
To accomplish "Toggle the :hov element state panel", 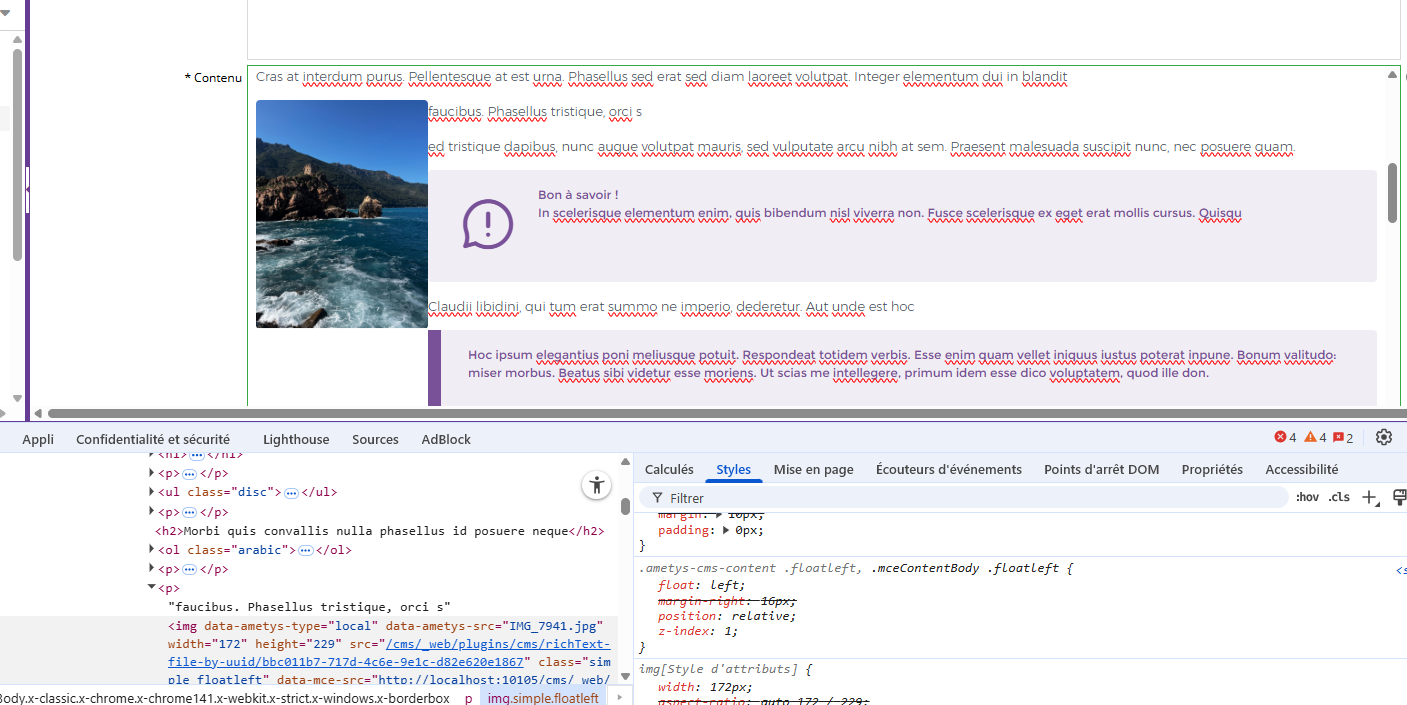I will 1307,497.
